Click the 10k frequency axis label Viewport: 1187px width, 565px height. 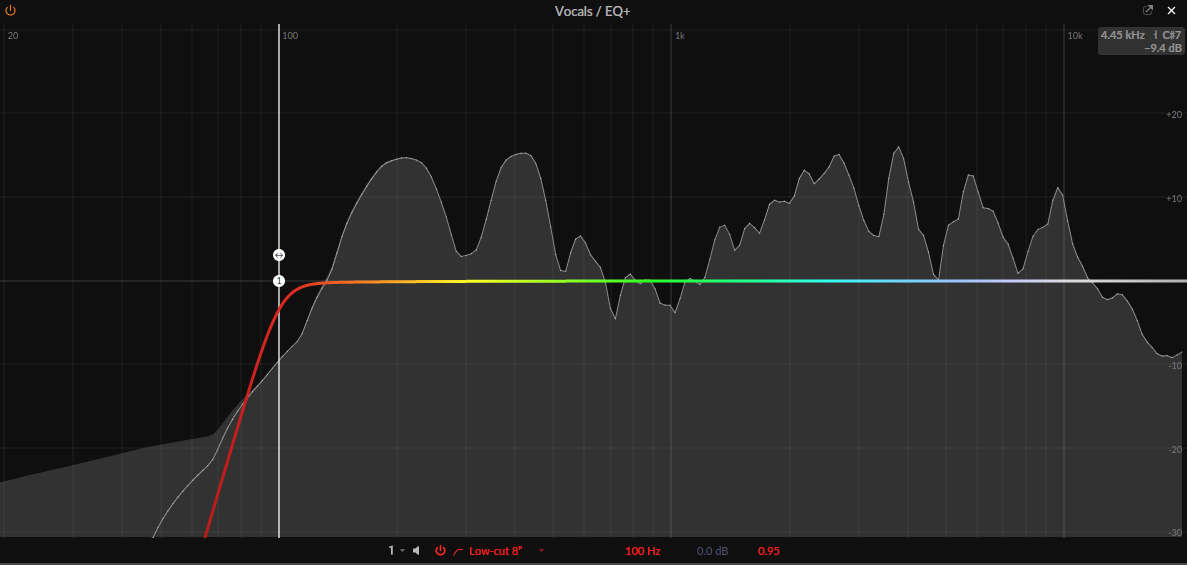click(x=1074, y=36)
